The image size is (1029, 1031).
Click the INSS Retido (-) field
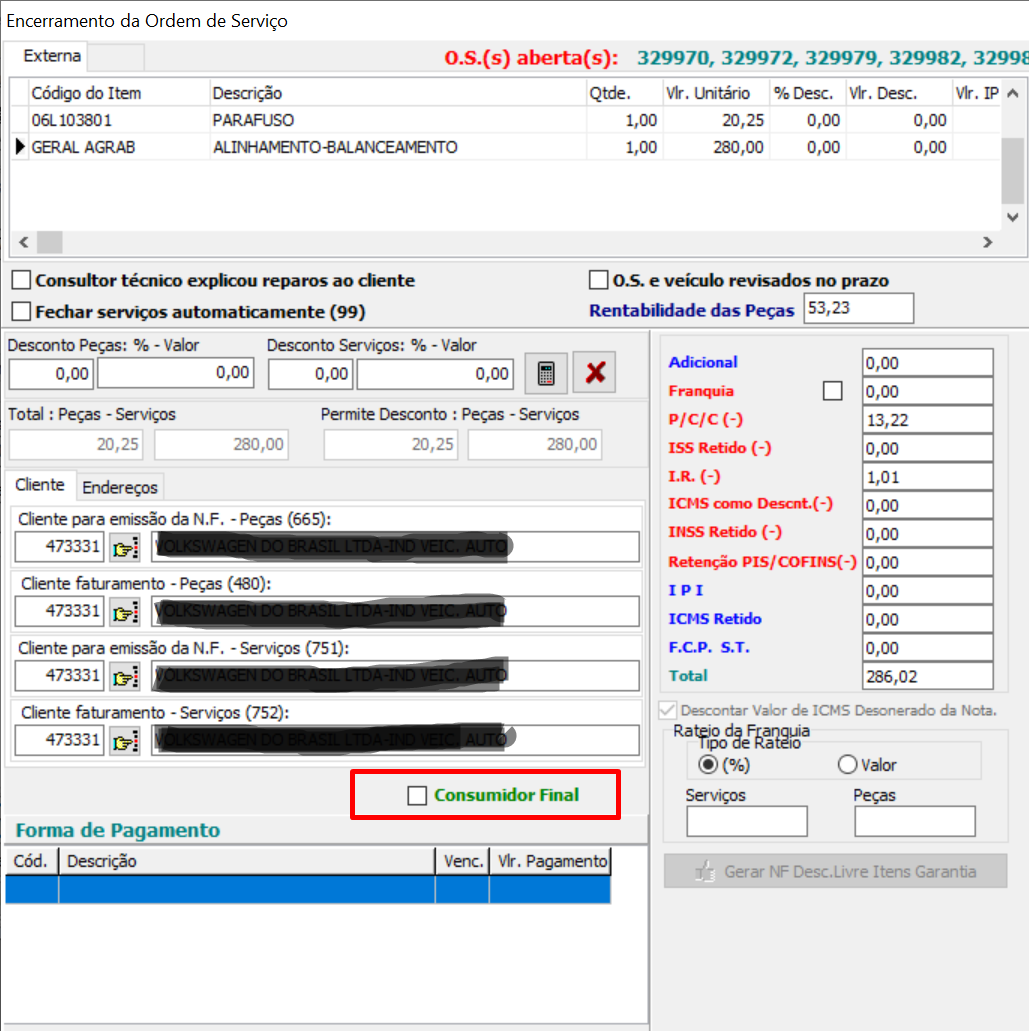927,534
